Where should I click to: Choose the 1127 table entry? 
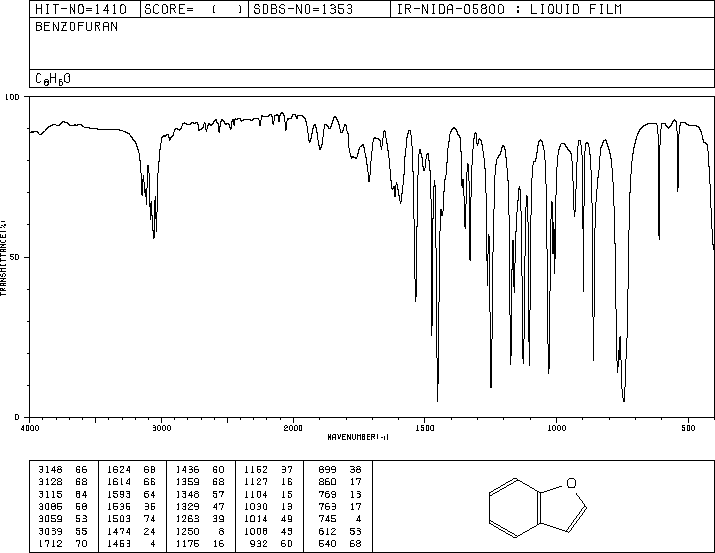coord(256,481)
